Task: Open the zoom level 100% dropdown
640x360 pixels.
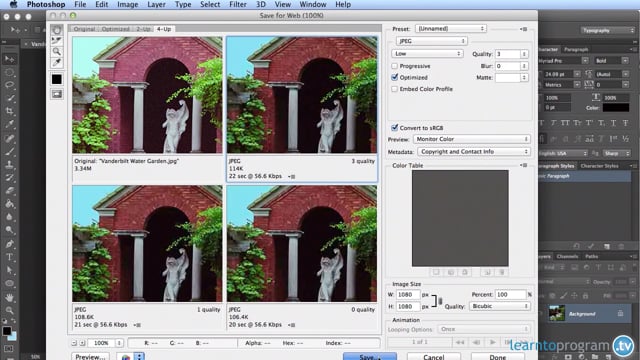Action: (x=119, y=343)
